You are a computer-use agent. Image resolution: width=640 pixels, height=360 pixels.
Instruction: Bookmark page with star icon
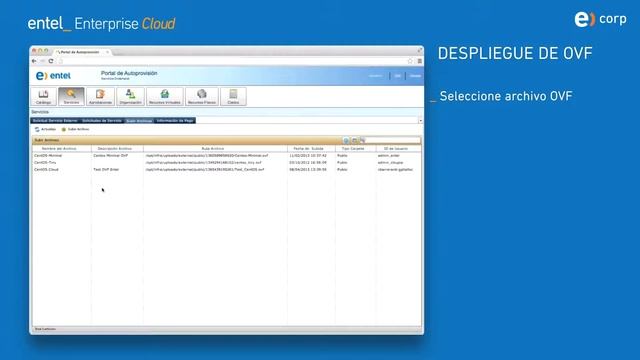tap(410, 61)
